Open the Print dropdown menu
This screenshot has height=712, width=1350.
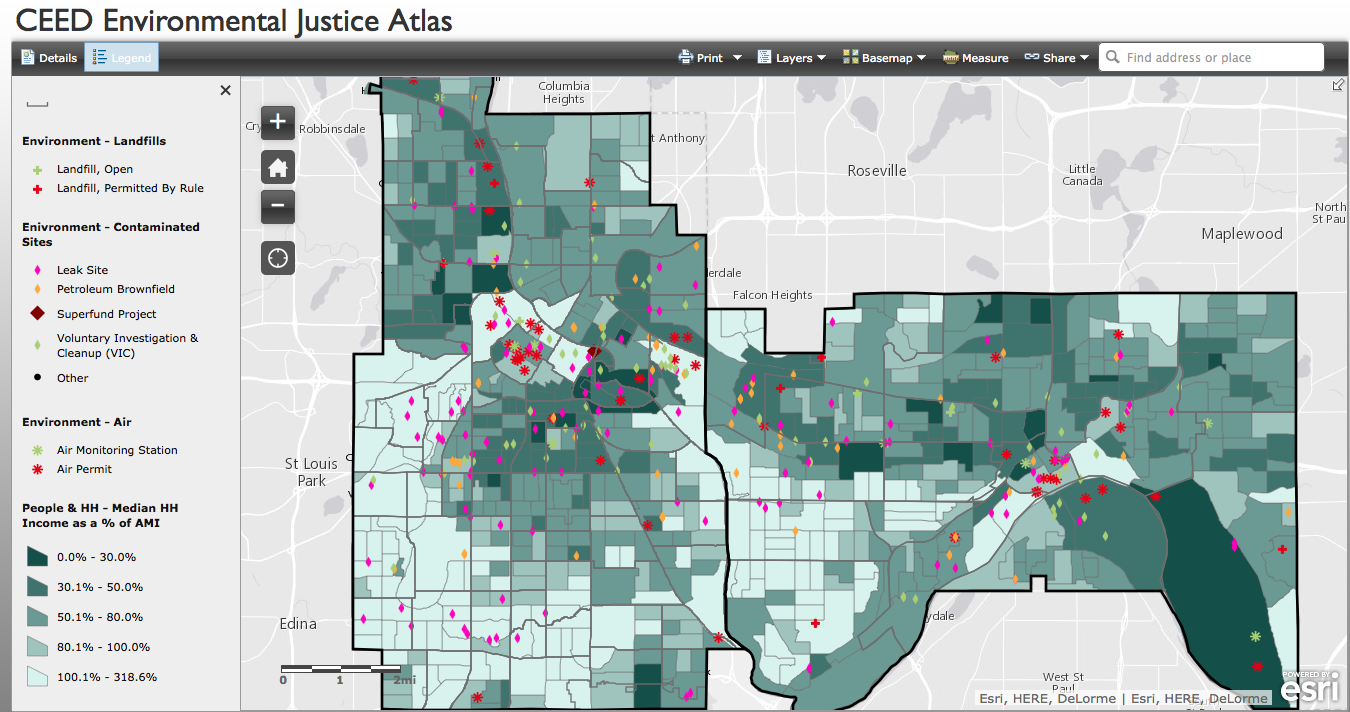(x=709, y=58)
